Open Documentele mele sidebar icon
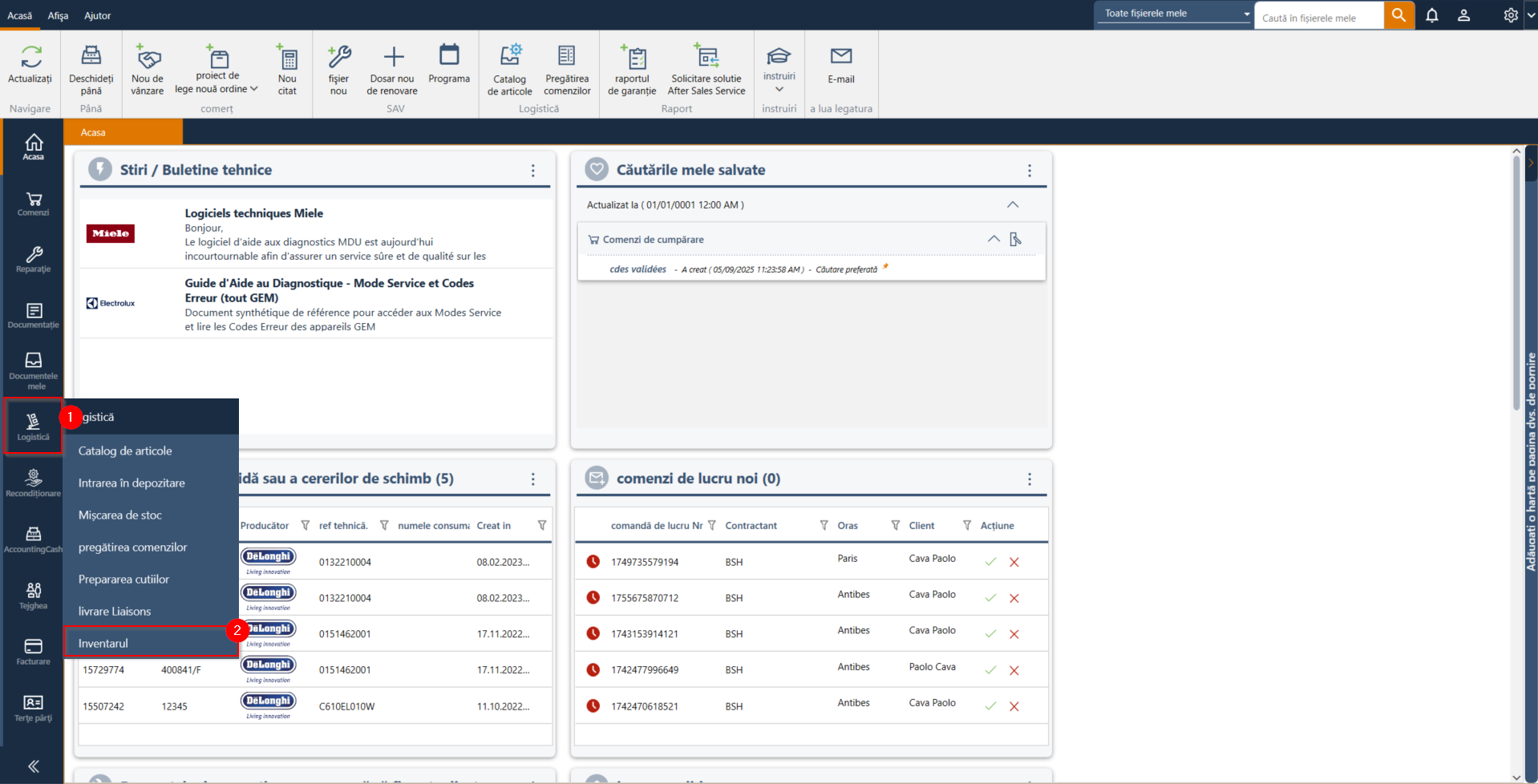The image size is (1538, 784). 34,370
